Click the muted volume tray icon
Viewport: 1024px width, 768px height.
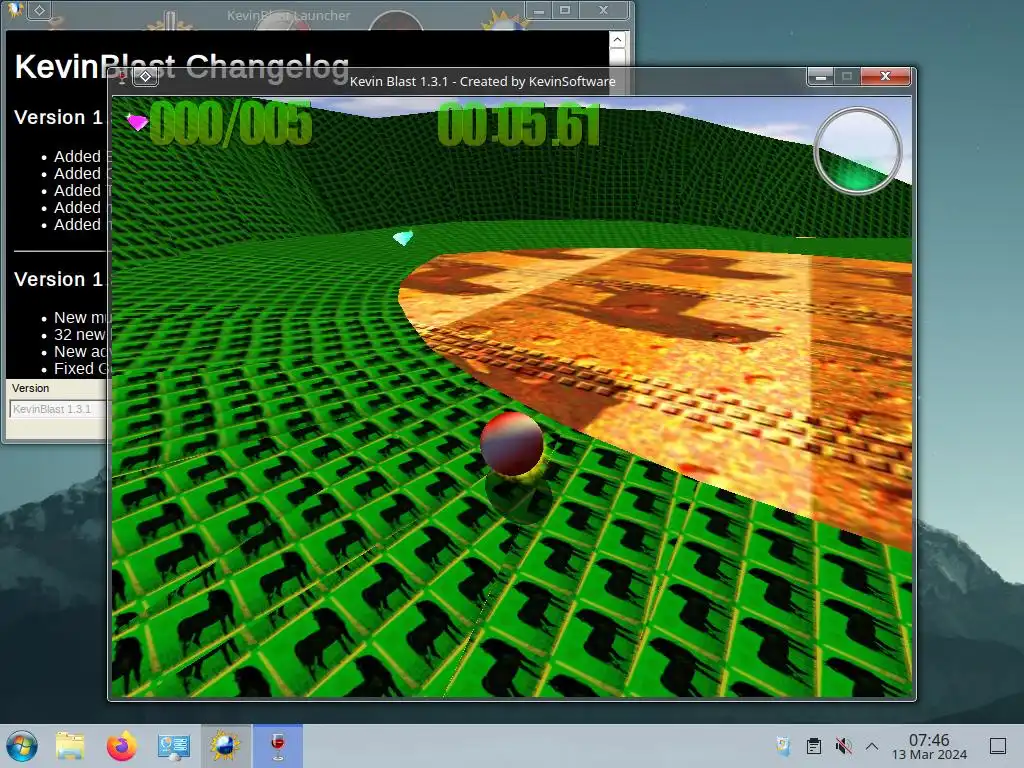tap(843, 746)
